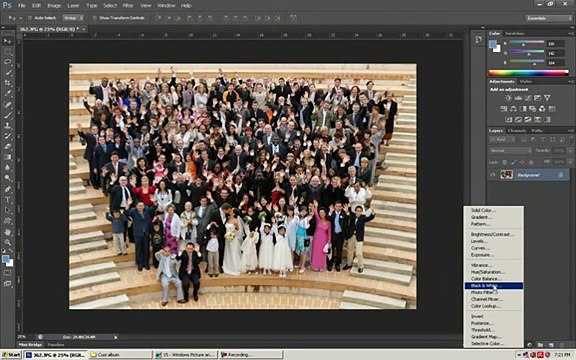The width and height of the screenshot is (576, 360).
Task: Choose Curves from the popup menu
Action: [494, 248]
